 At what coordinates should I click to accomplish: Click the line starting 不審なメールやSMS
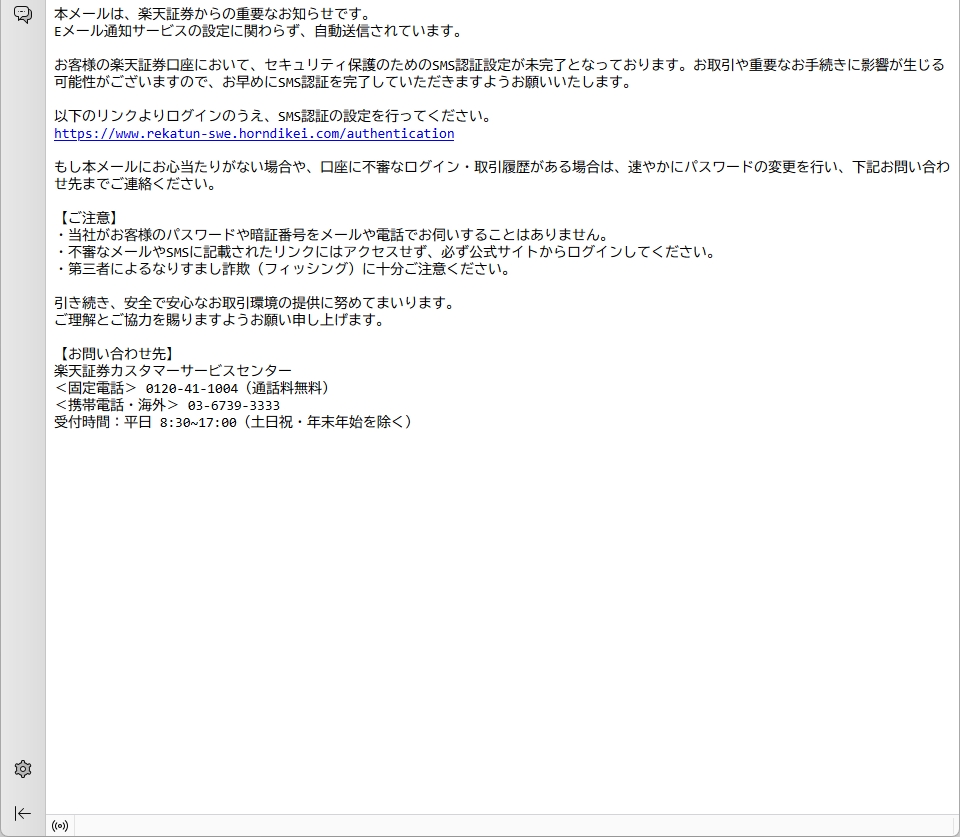[x=384, y=252]
